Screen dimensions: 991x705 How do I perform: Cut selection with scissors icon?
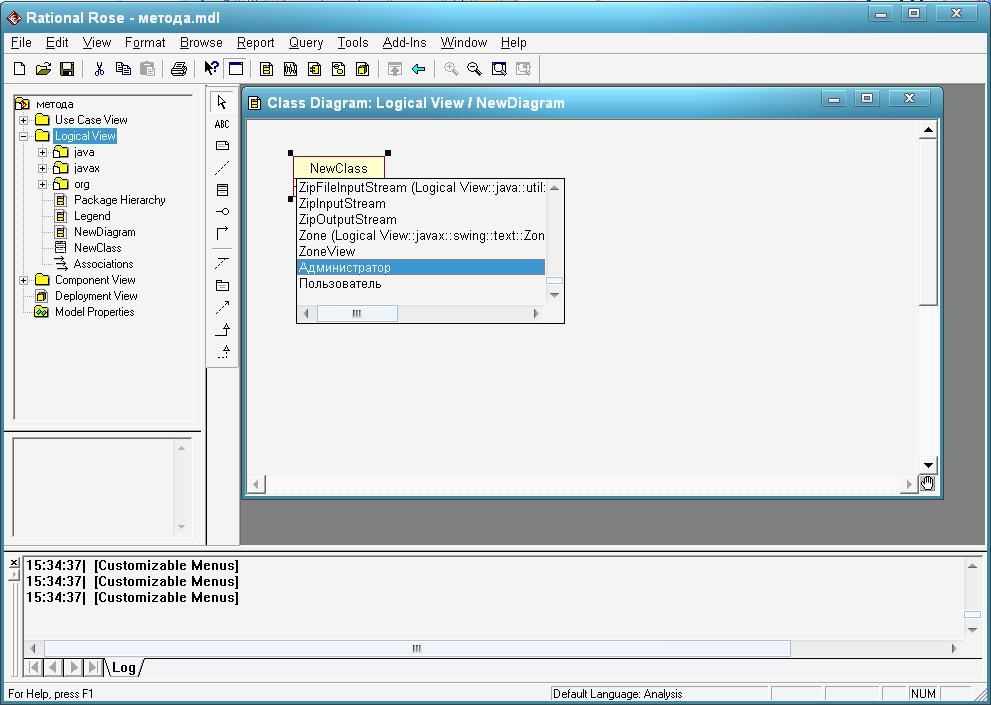[99, 69]
